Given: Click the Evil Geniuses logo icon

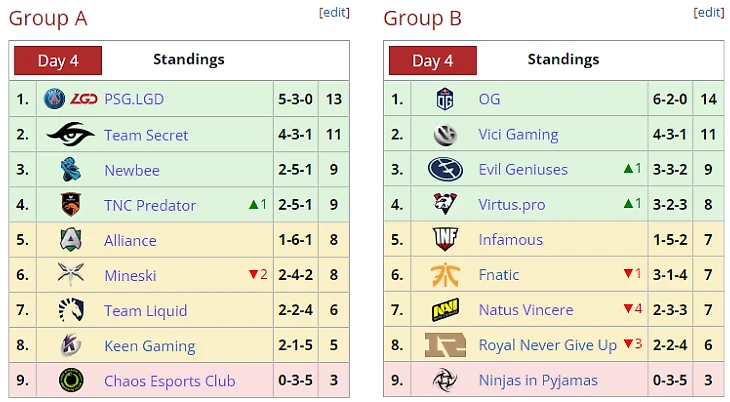Looking at the screenshot, I should (x=445, y=169).
